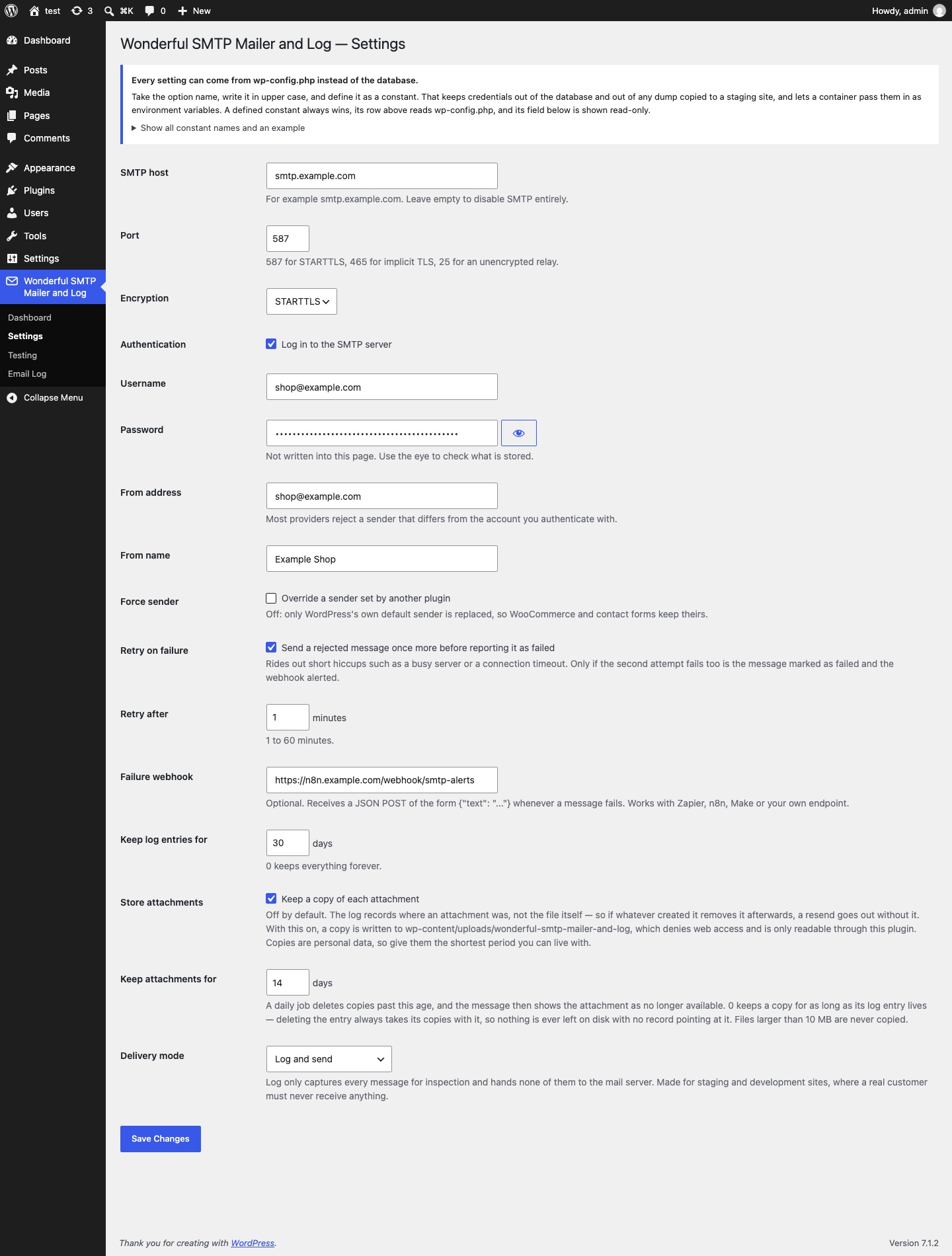Image resolution: width=952 pixels, height=1256 pixels.
Task: Open the WordPress Settings menu
Action: click(x=41, y=258)
